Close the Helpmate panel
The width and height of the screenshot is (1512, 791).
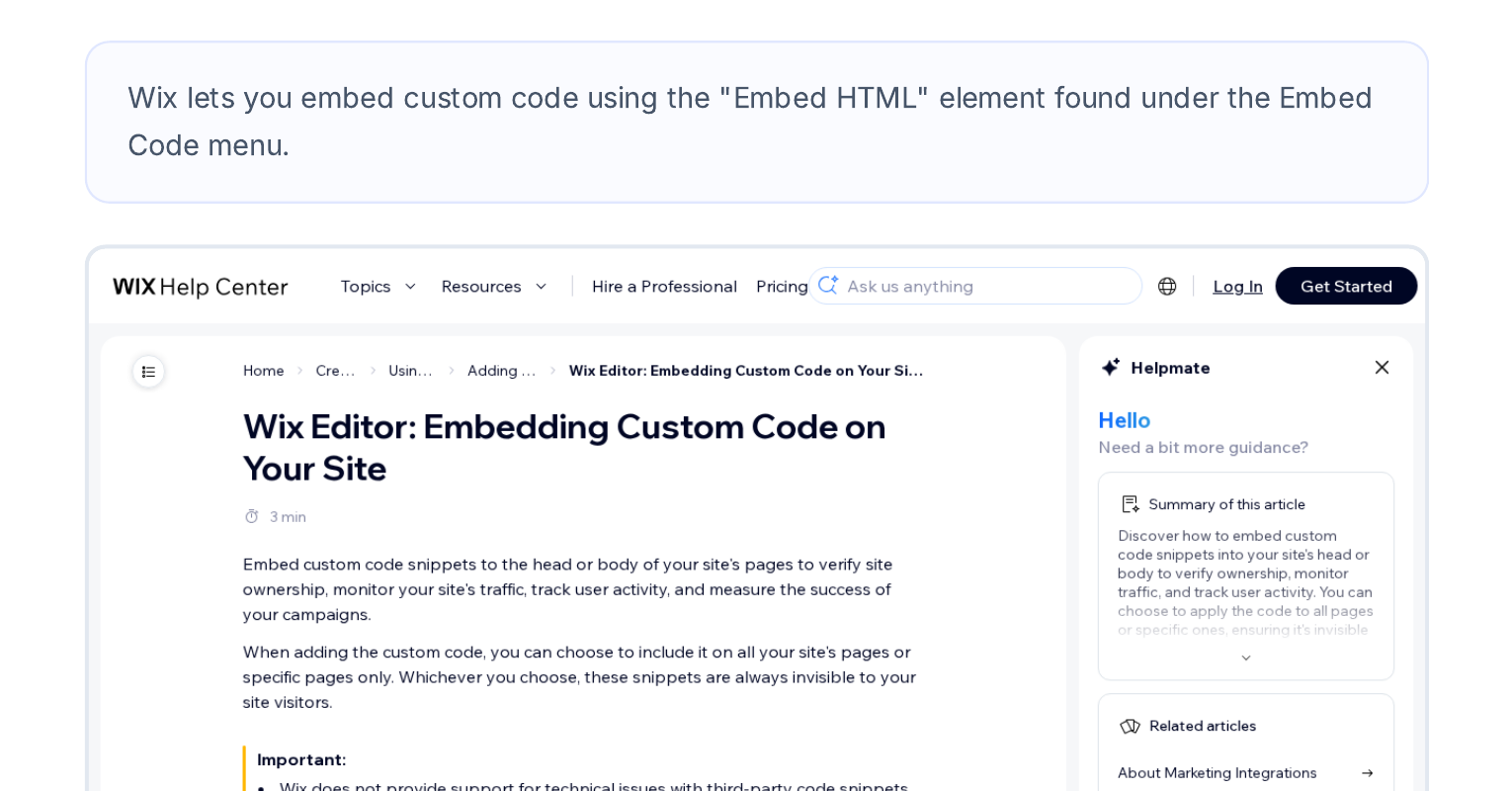pyautogui.click(x=1382, y=367)
